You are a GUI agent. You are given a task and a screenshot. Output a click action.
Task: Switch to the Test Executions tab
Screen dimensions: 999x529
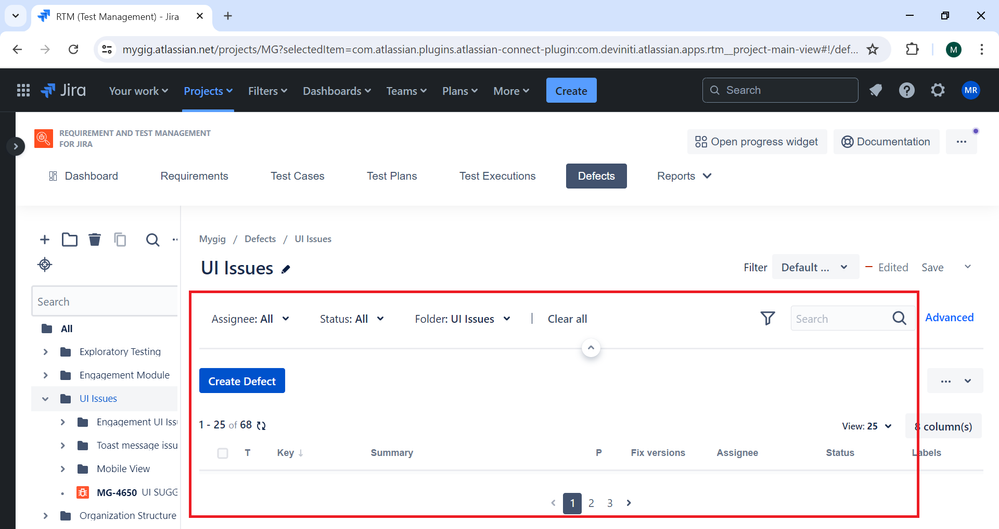[x=498, y=176]
